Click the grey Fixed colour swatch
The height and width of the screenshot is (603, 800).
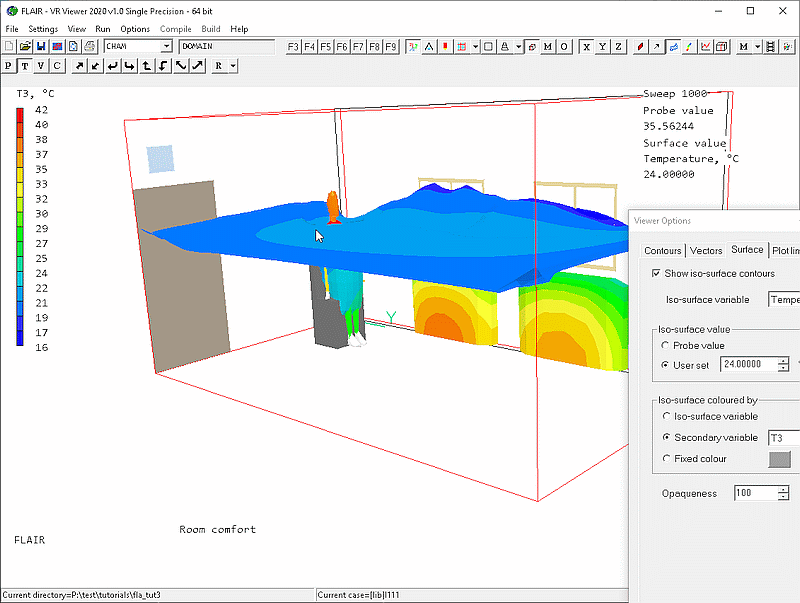pyautogui.click(x=779, y=459)
